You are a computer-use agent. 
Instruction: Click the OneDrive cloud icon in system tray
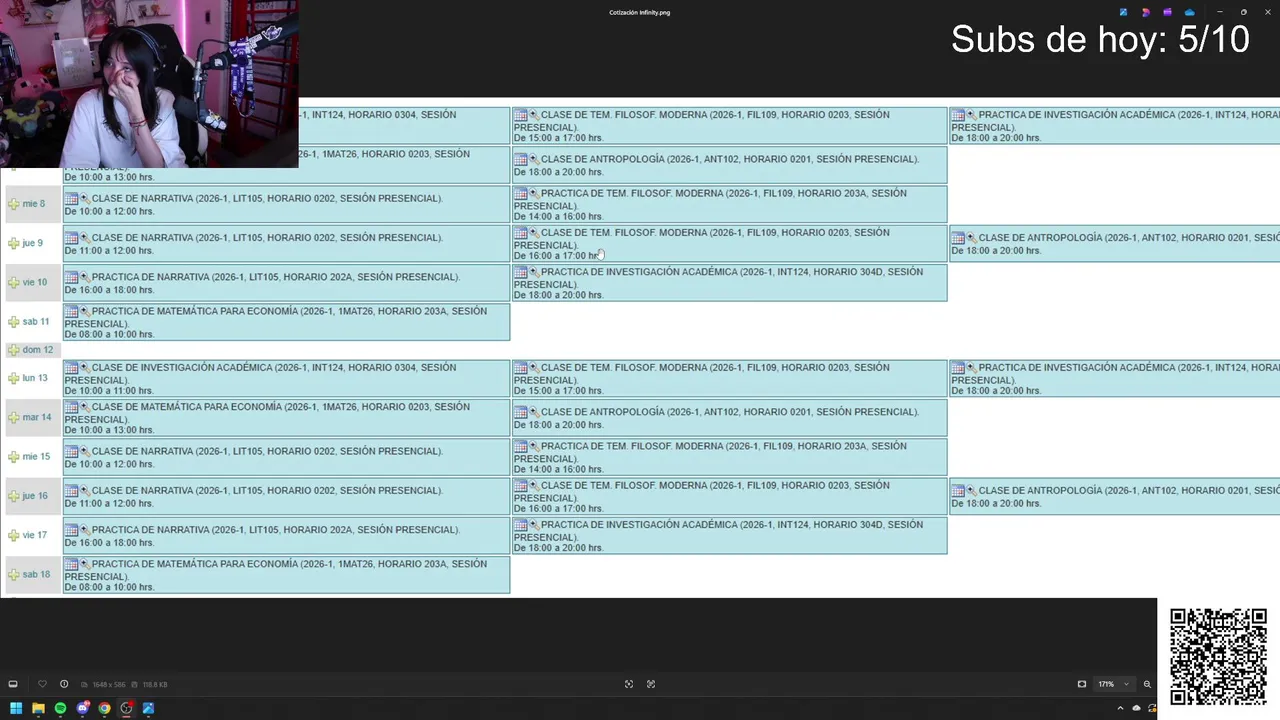pyautogui.click(x=1136, y=708)
